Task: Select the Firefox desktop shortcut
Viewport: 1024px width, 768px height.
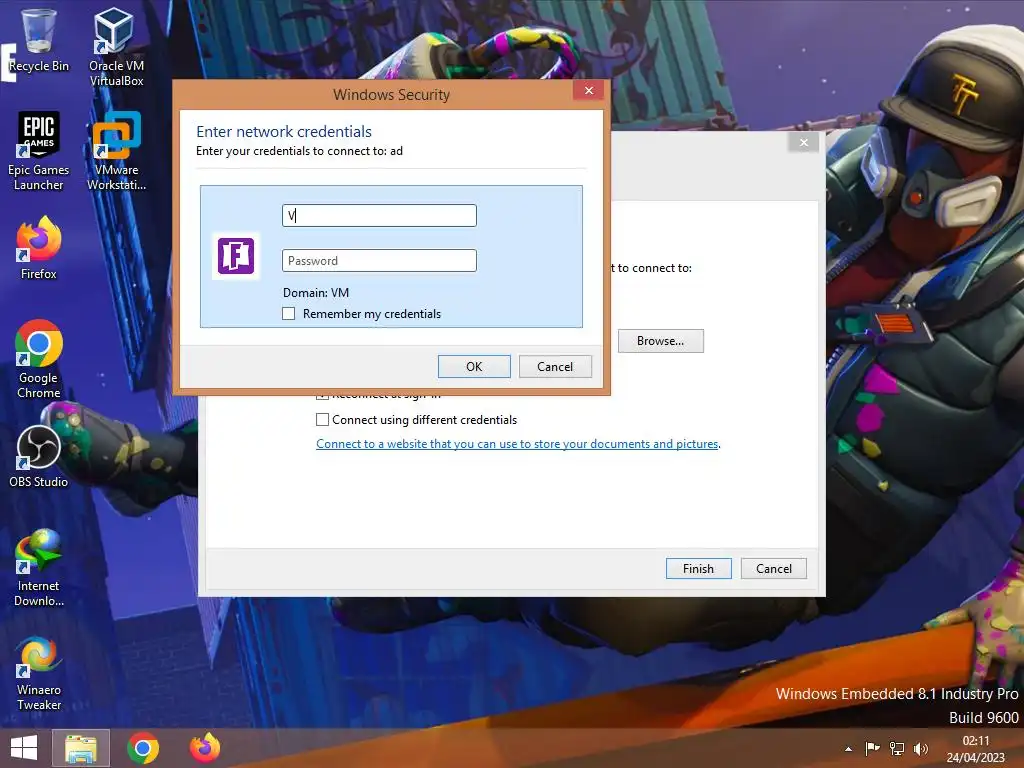Action: (39, 248)
